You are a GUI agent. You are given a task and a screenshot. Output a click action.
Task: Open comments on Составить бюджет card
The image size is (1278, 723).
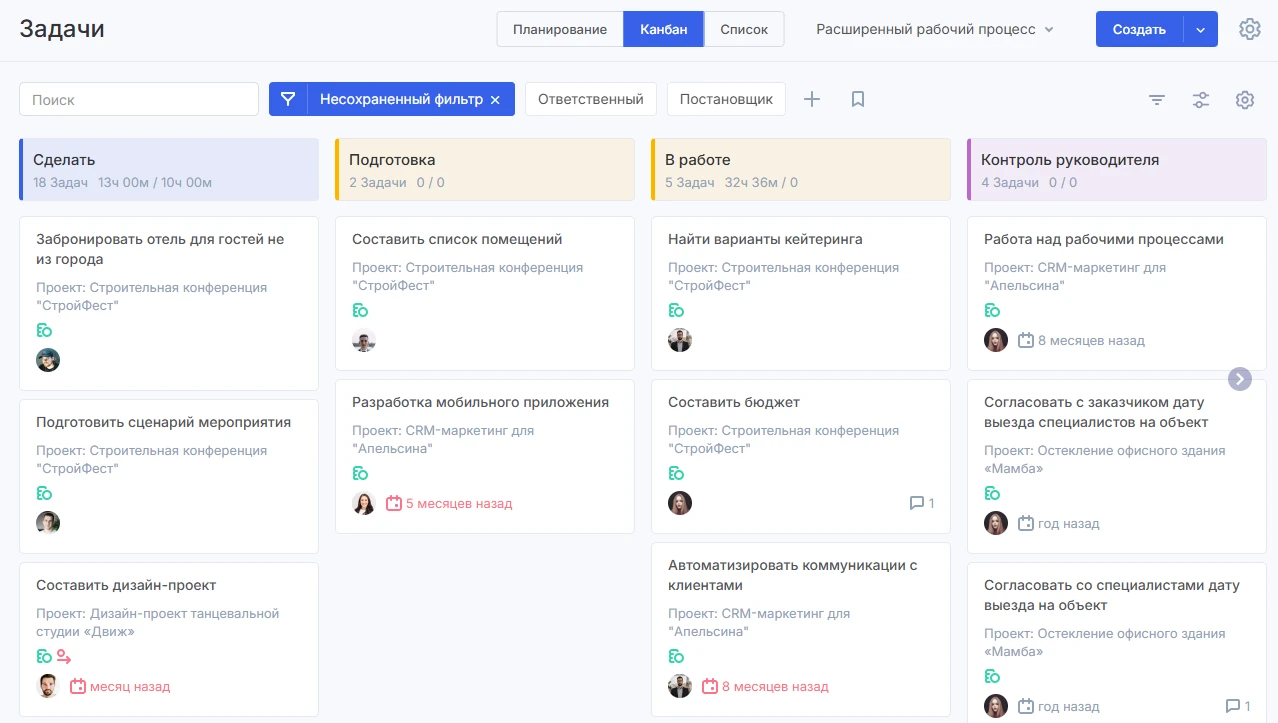coord(922,503)
